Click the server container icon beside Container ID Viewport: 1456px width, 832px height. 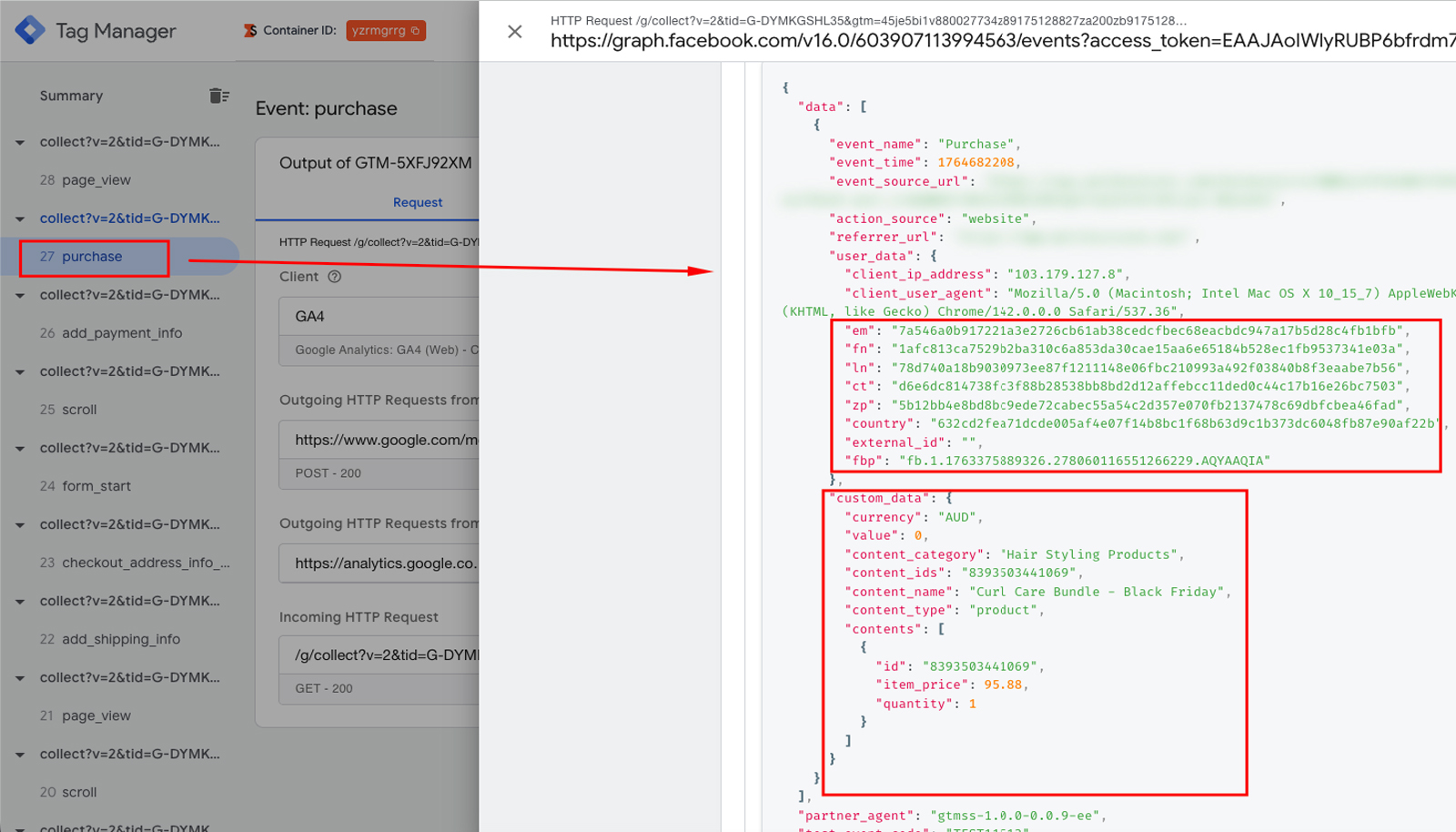249,31
